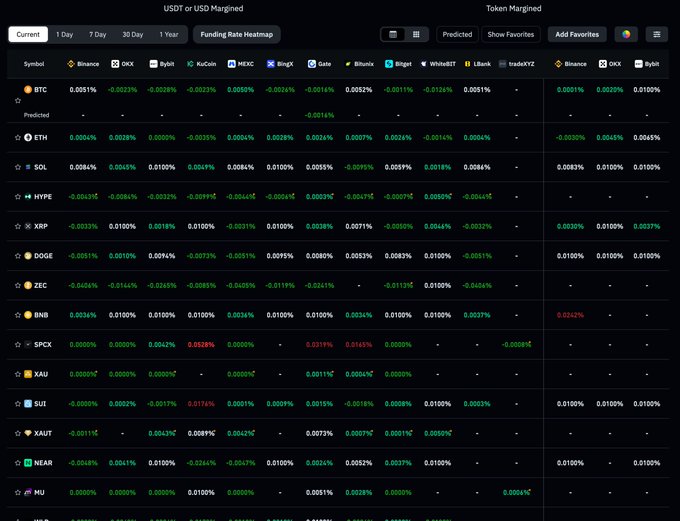Click BNB token-margined rate 0.0242%

pos(570,315)
